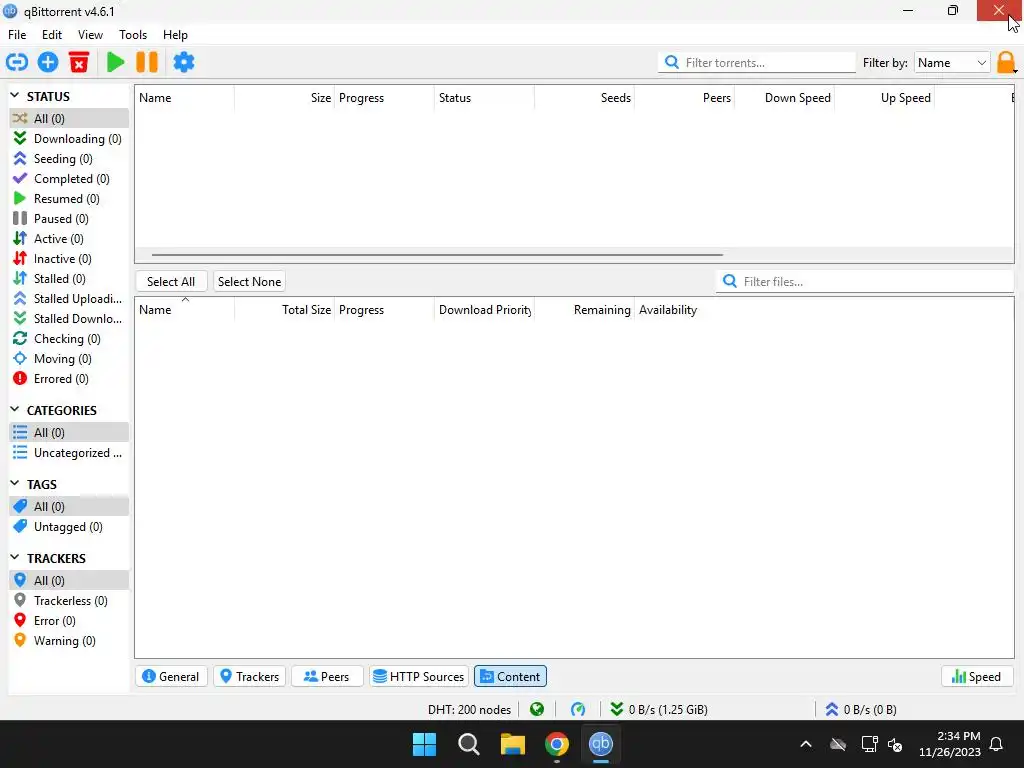Open the File menu
Viewport: 1024px width, 768px height.
pos(17,35)
